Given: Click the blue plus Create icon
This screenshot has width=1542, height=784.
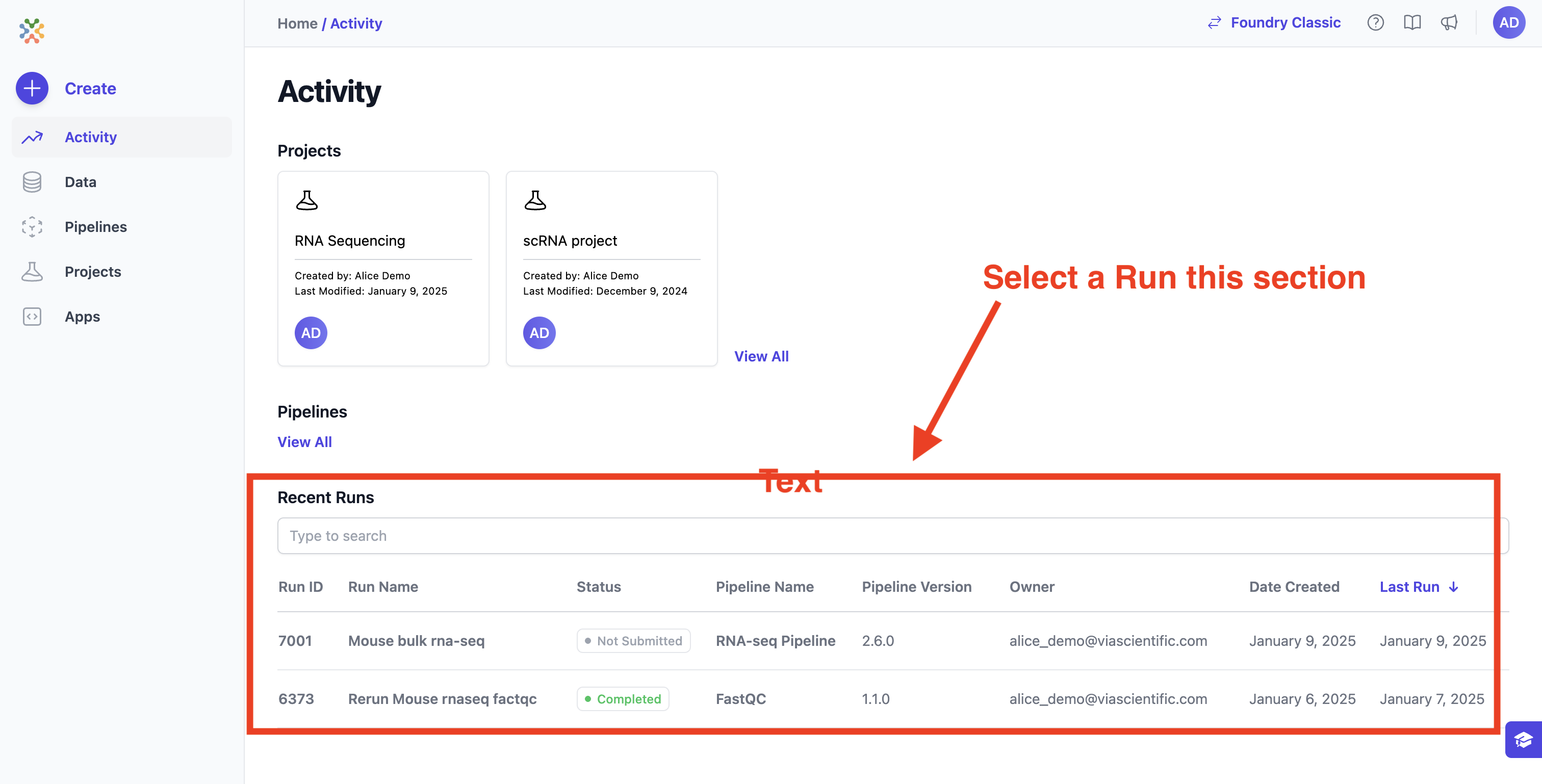Looking at the screenshot, I should [32, 89].
